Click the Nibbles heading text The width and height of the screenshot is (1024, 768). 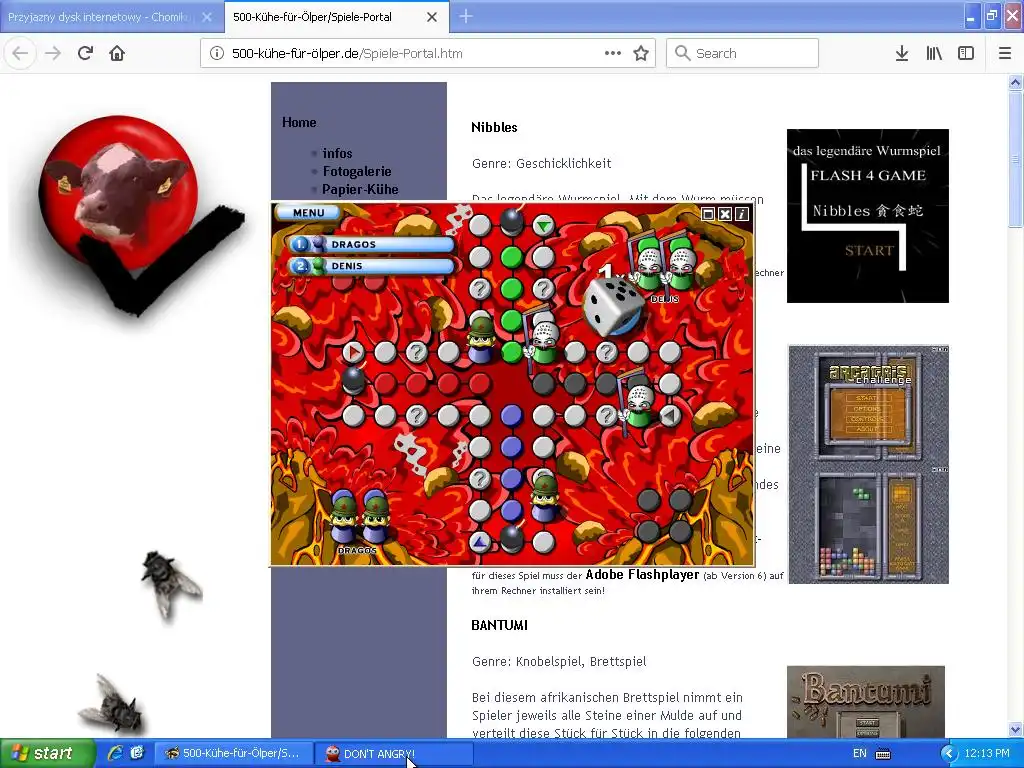[x=494, y=127]
